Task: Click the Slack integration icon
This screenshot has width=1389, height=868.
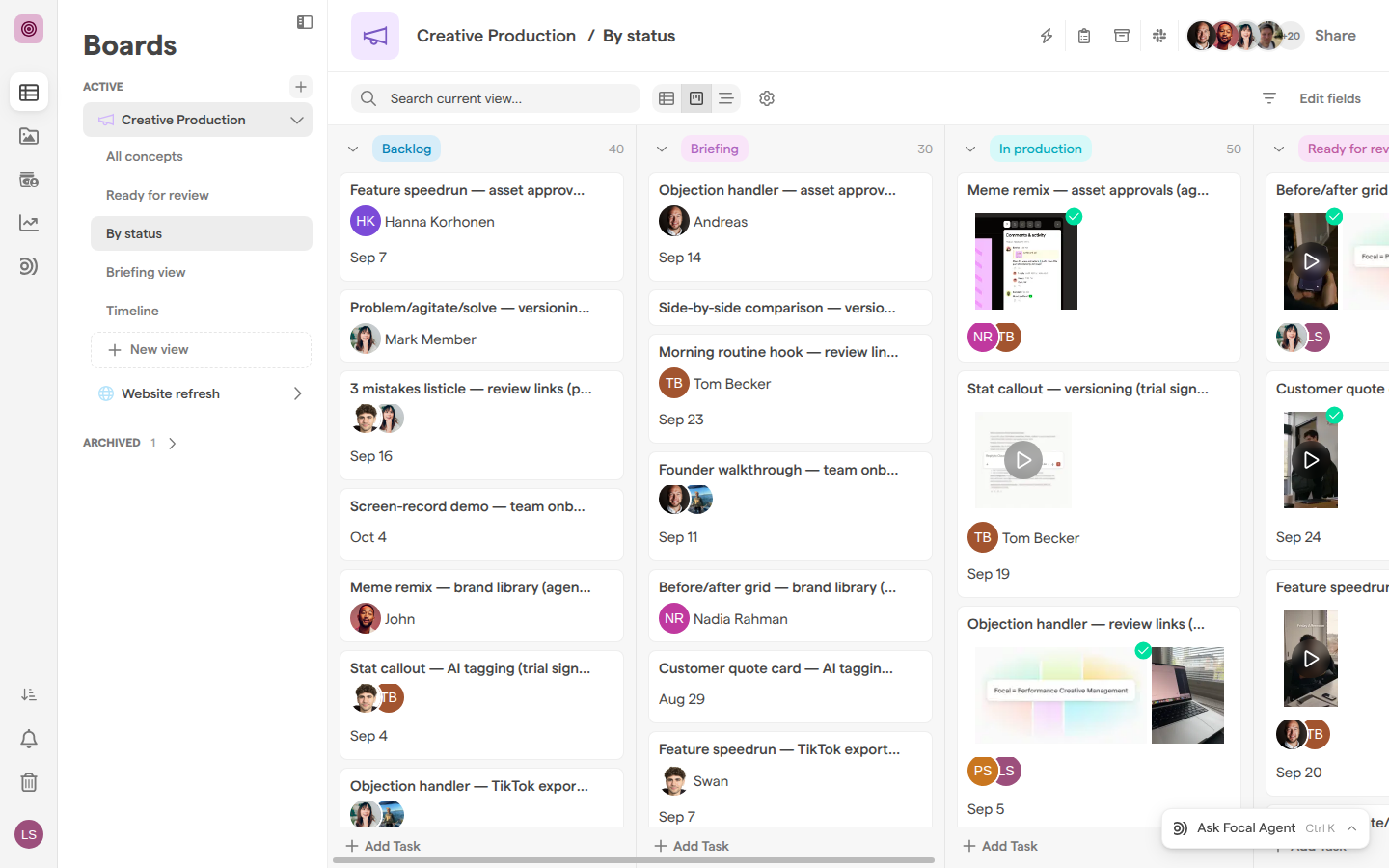Action: [1159, 36]
